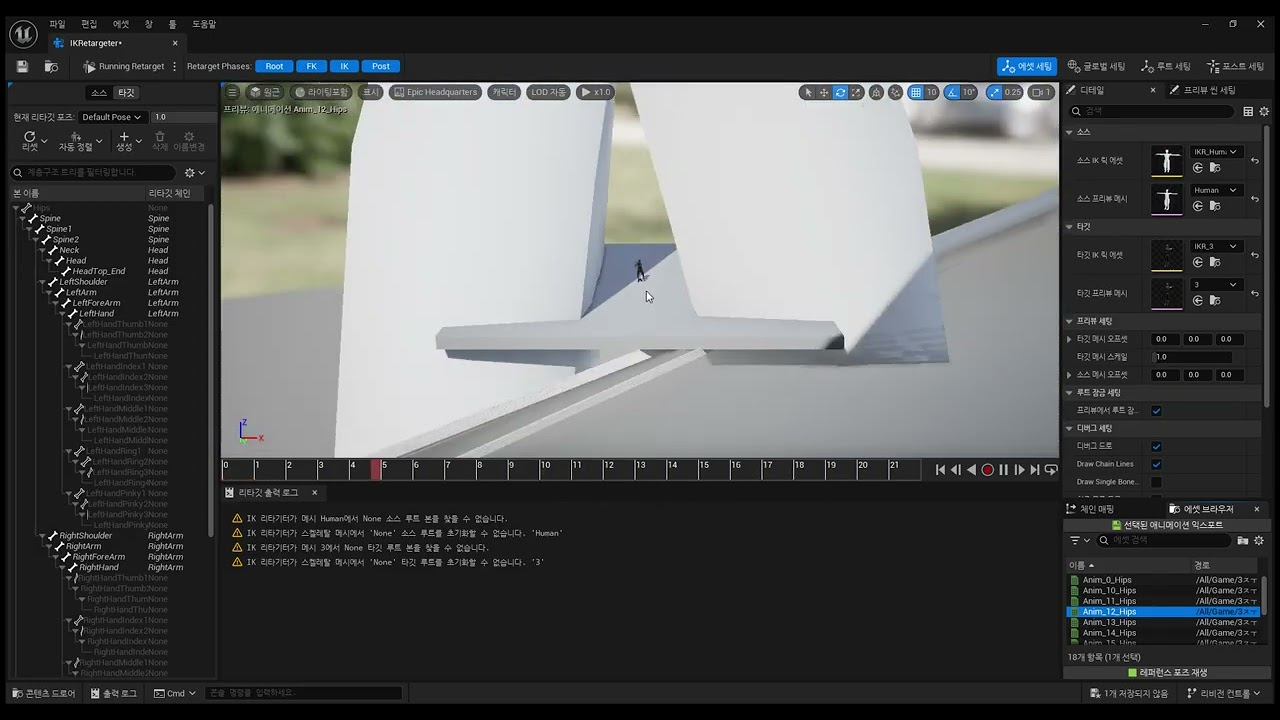Click the Delete trash icon
Viewport: 1280px width, 720px height.
point(160,141)
